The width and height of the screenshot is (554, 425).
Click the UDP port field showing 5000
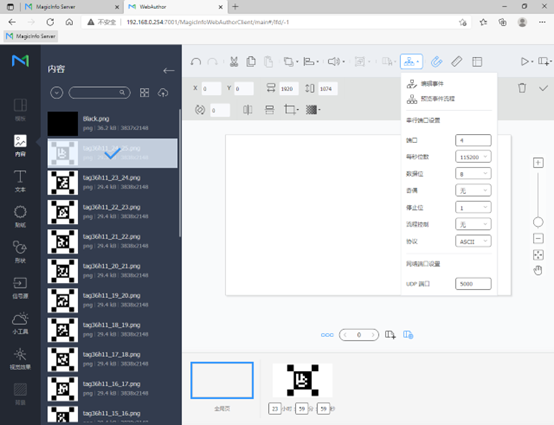(473, 284)
